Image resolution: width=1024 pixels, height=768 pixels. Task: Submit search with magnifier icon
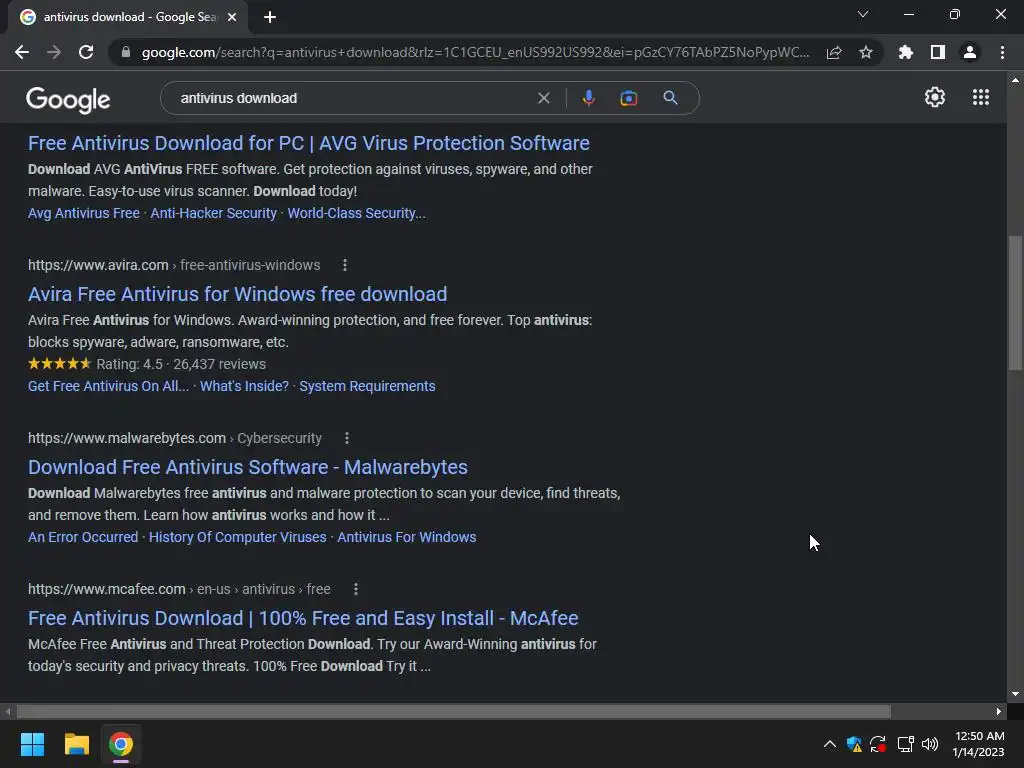pyautogui.click(x=671, y=98)
